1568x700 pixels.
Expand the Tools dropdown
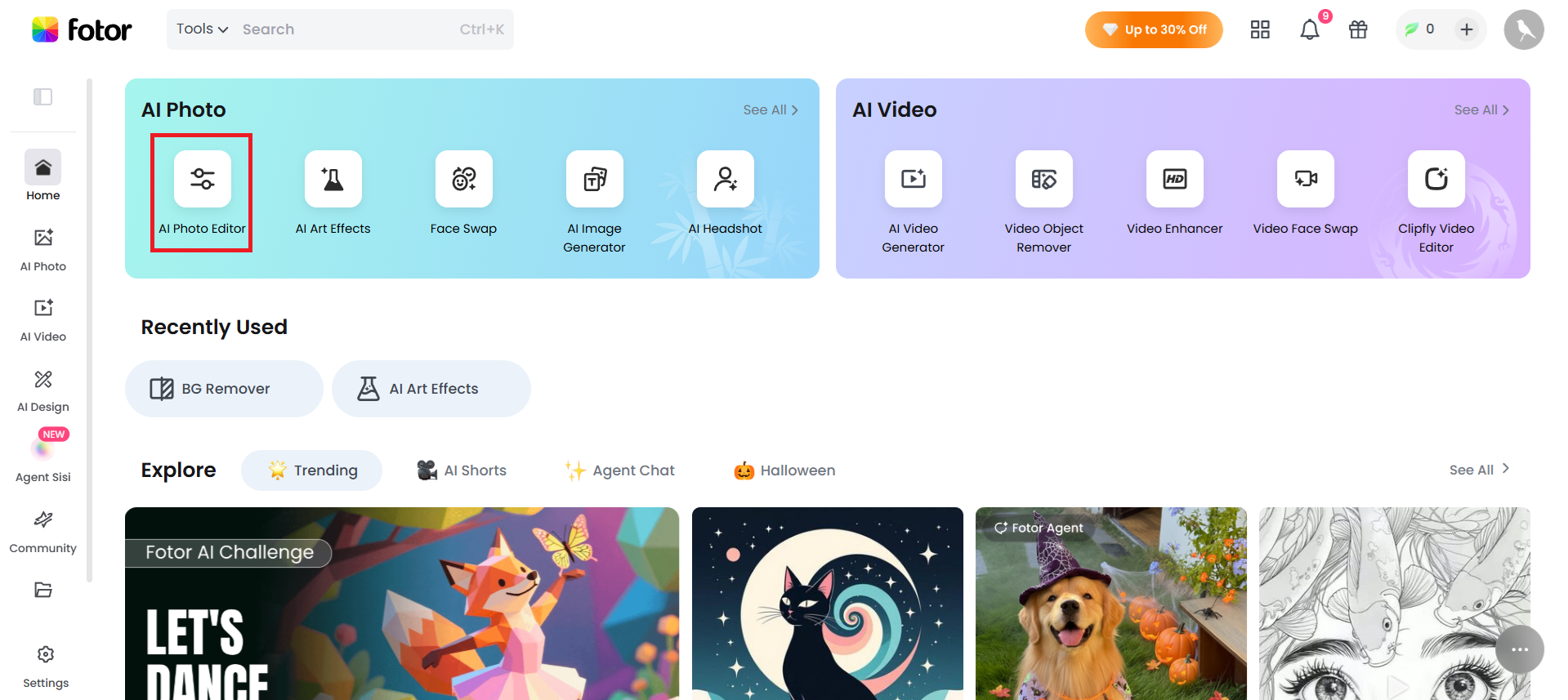coord(202,29)
